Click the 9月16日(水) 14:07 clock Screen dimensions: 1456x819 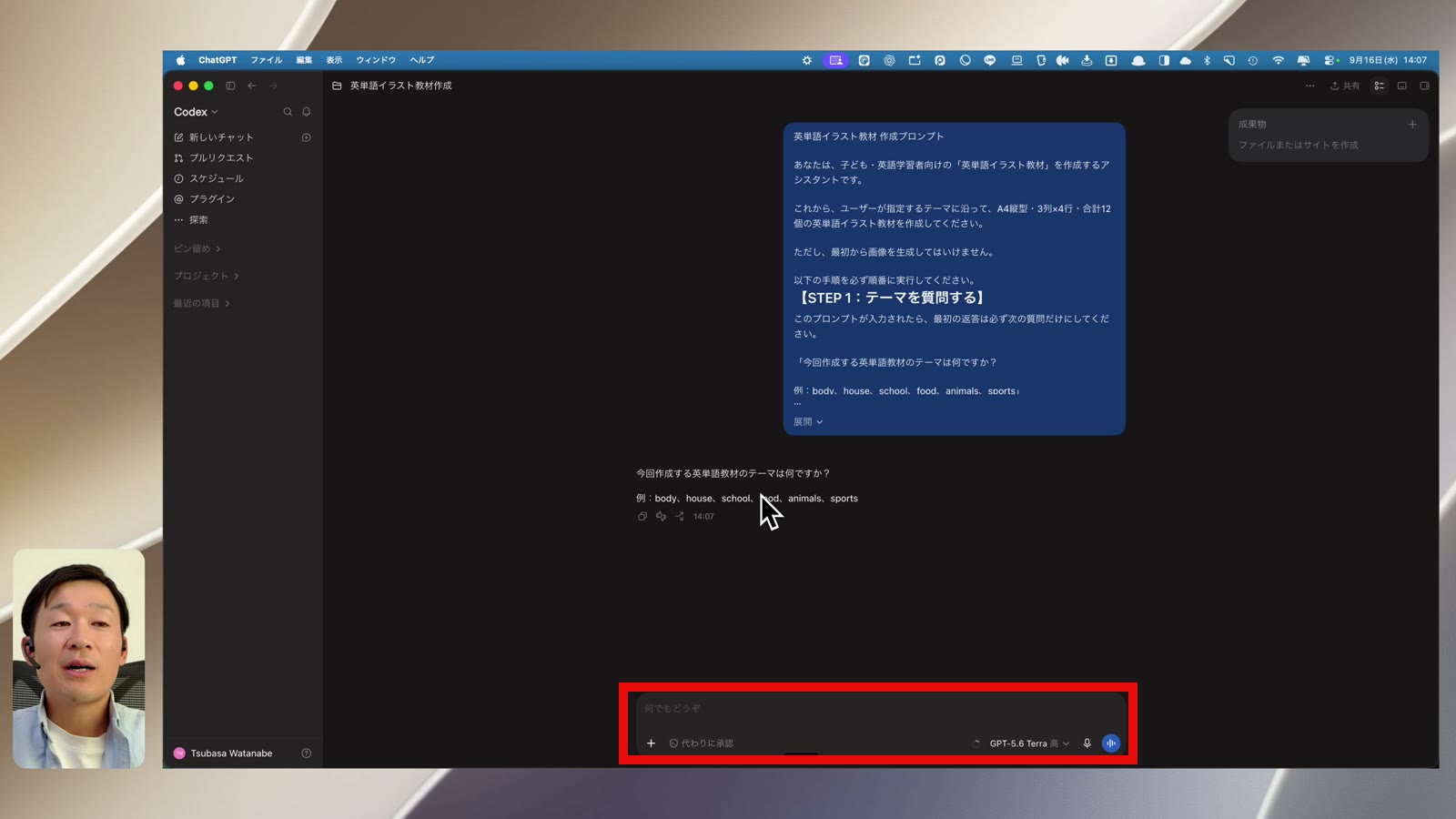coord(1388,60)
